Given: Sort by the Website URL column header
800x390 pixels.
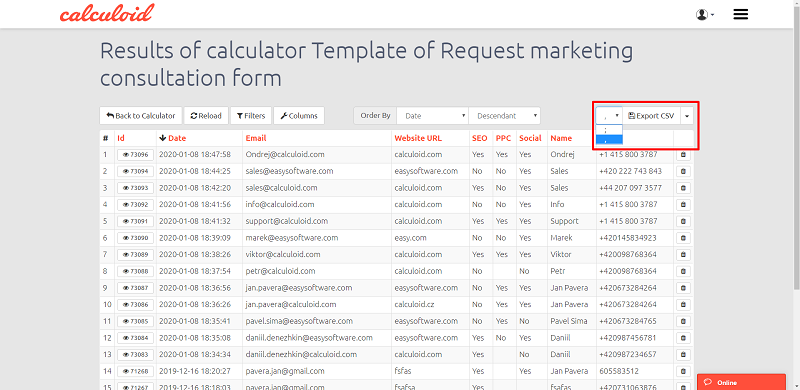Looking at the screenshot, I should coord(418,138).
